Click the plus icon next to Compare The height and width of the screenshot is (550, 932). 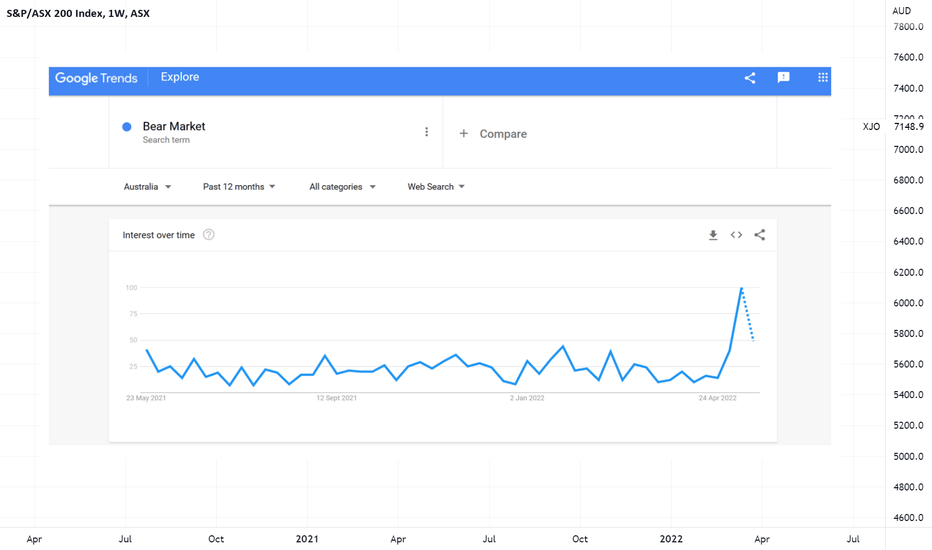(464, 134)
